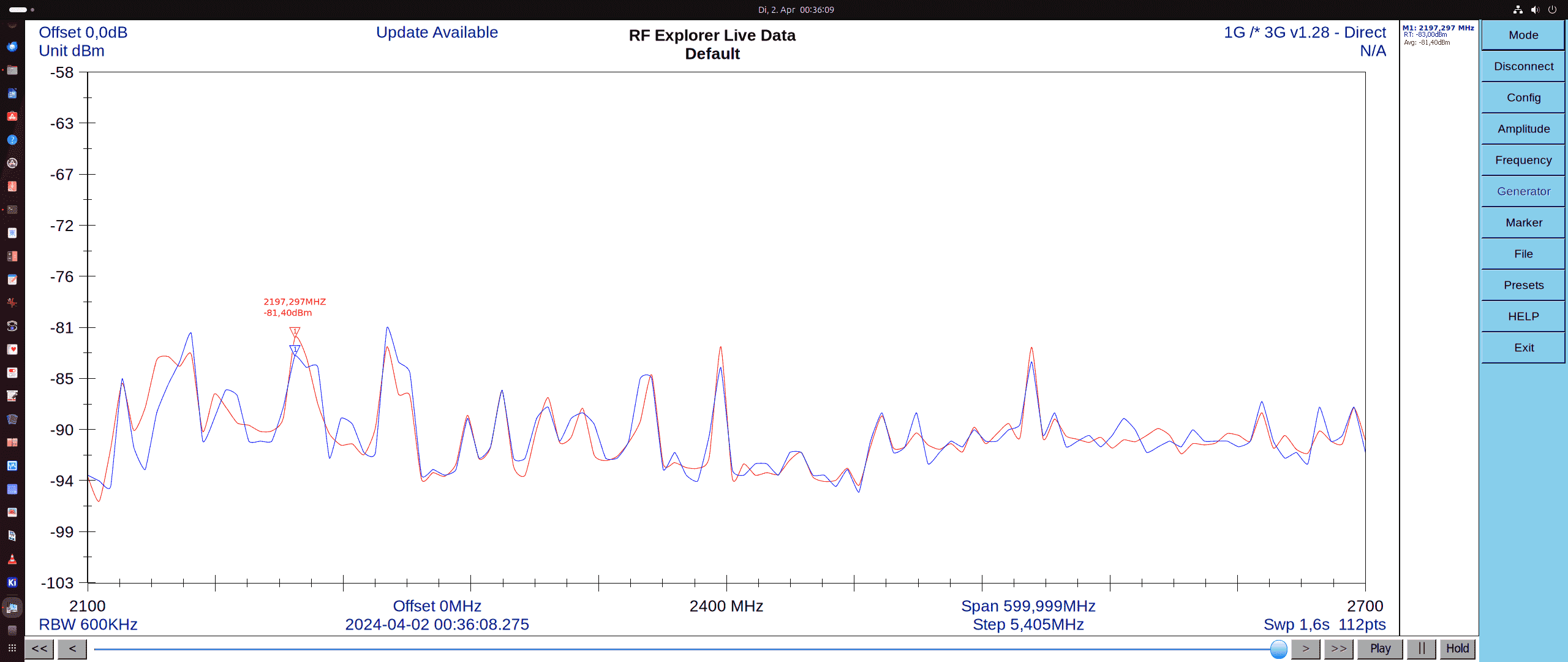Viewport: 1568px width, 662px height.
Task: Click the HELP button
Action: pos(1523,316)
